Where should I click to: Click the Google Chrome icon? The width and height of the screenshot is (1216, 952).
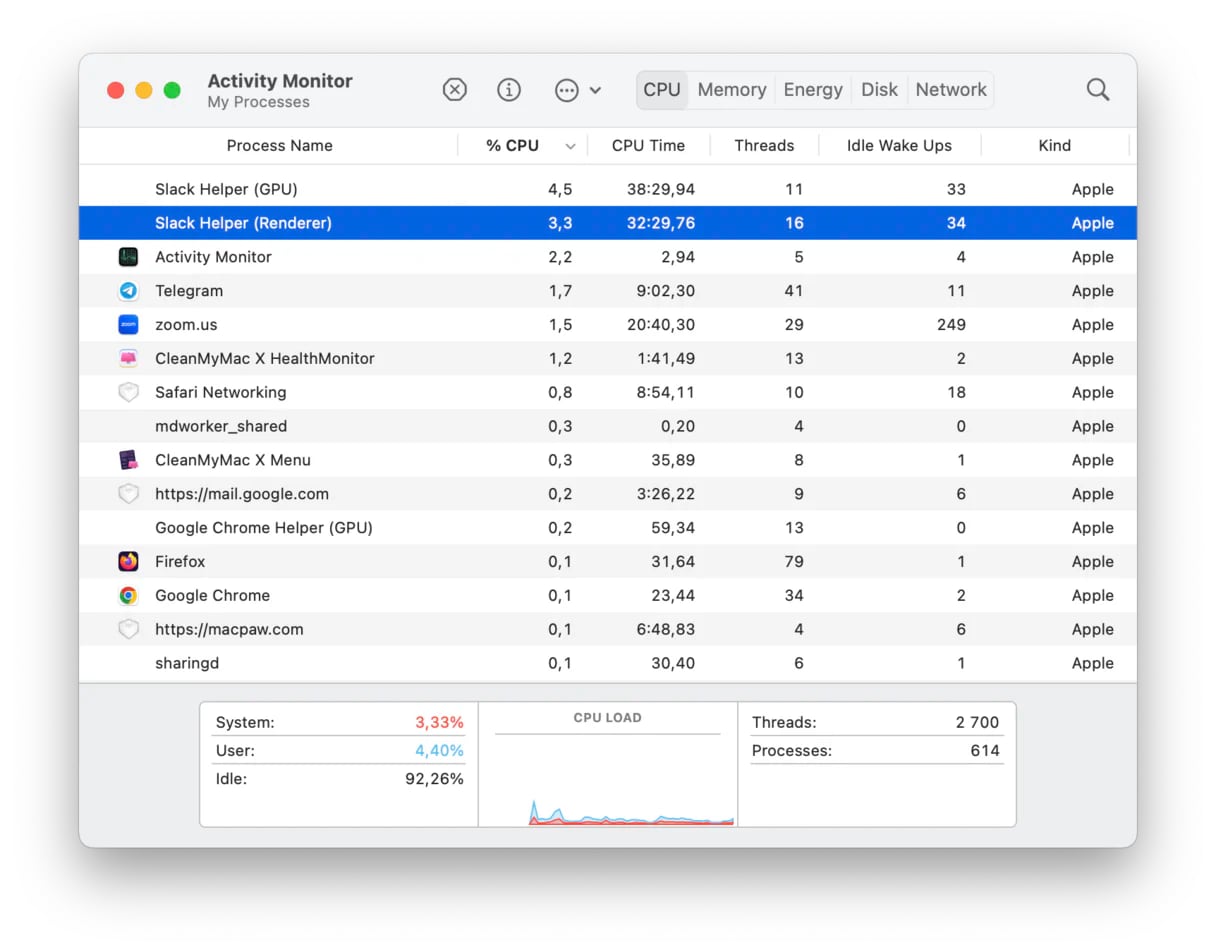[128, 596]
